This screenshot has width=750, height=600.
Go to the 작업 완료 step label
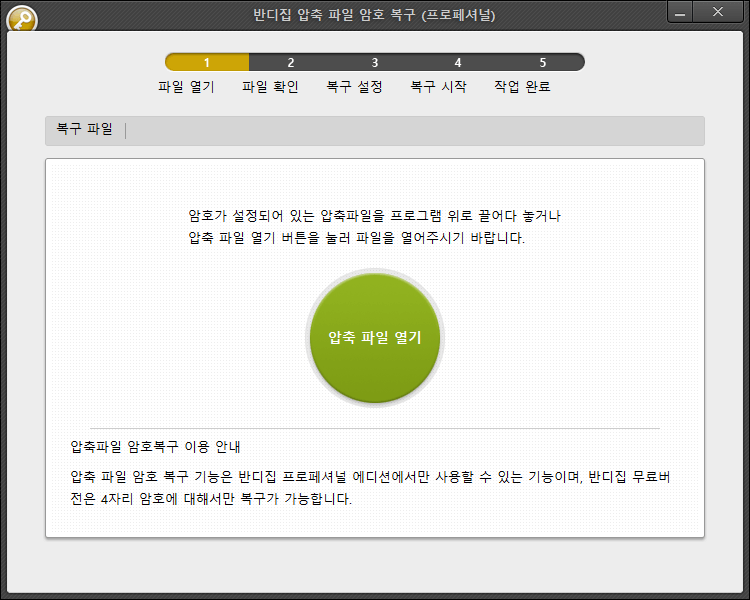[522, 87]
